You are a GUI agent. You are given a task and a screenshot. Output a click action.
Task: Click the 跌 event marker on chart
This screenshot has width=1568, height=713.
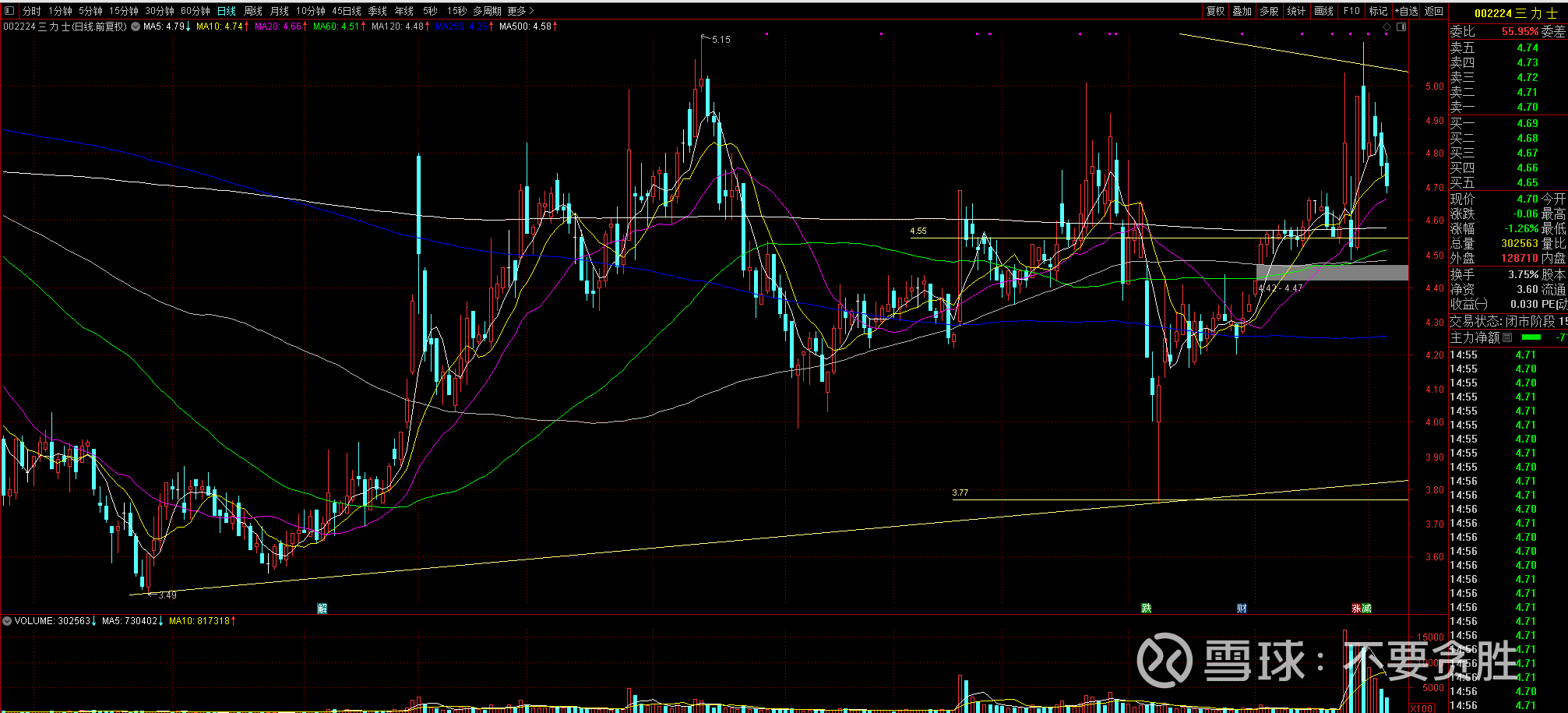[x=1146, y=609]
